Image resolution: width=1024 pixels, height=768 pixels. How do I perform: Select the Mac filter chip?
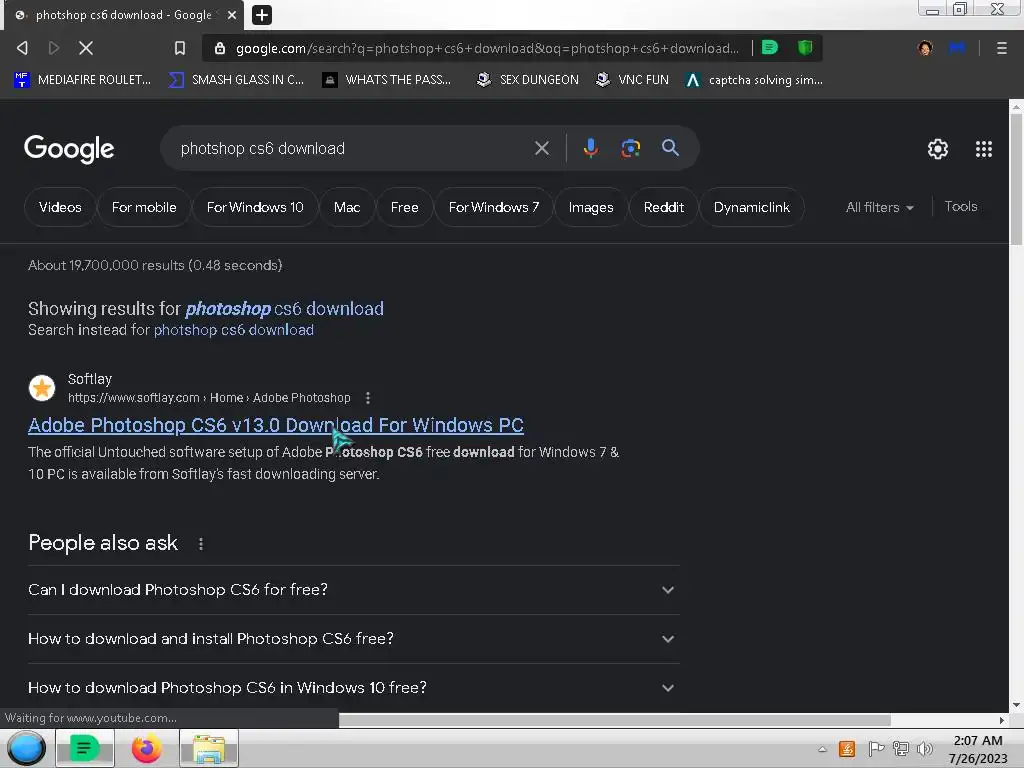[347, 207]
